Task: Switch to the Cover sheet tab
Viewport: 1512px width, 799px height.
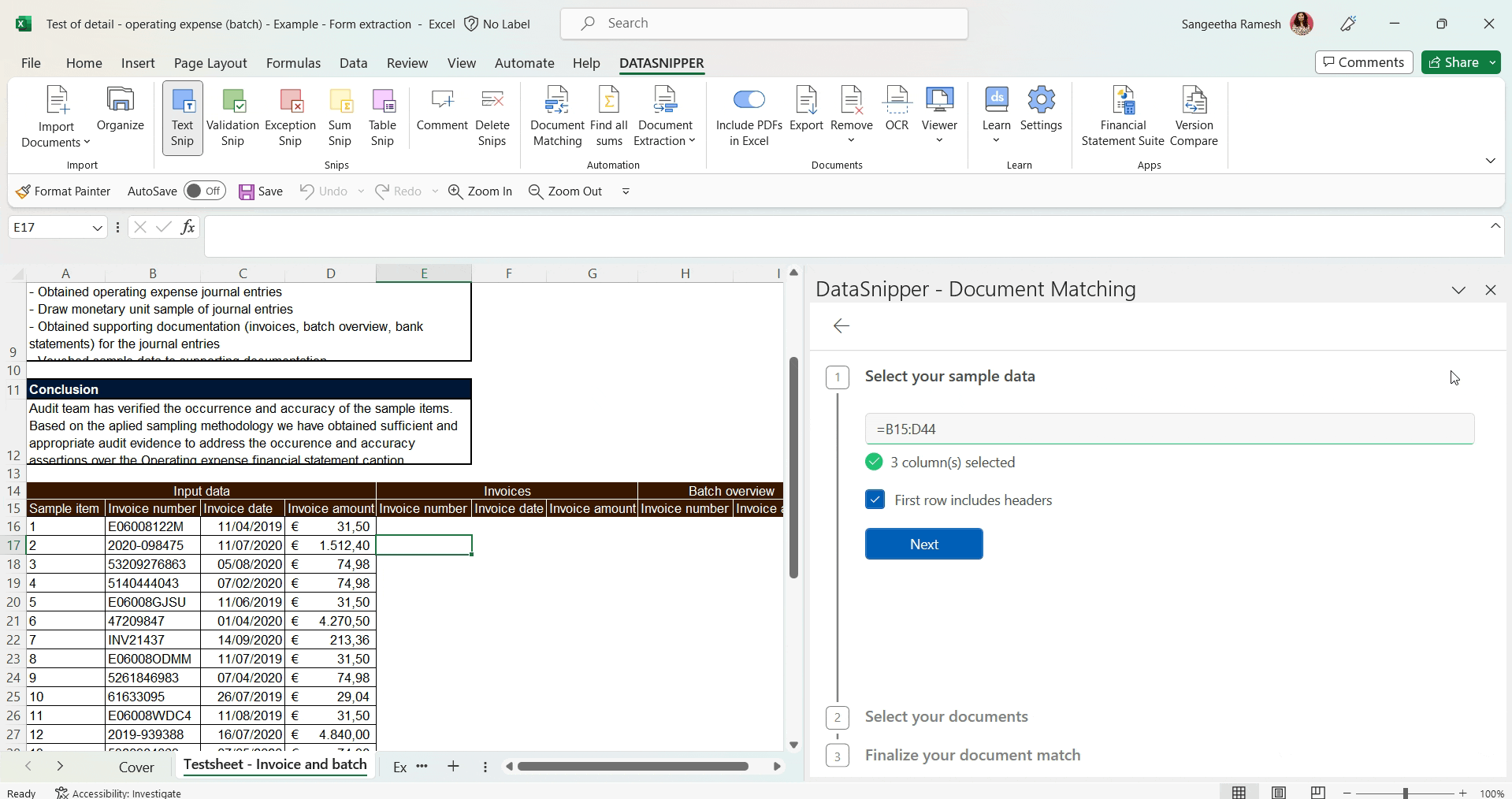Action: tap(137, 767)
